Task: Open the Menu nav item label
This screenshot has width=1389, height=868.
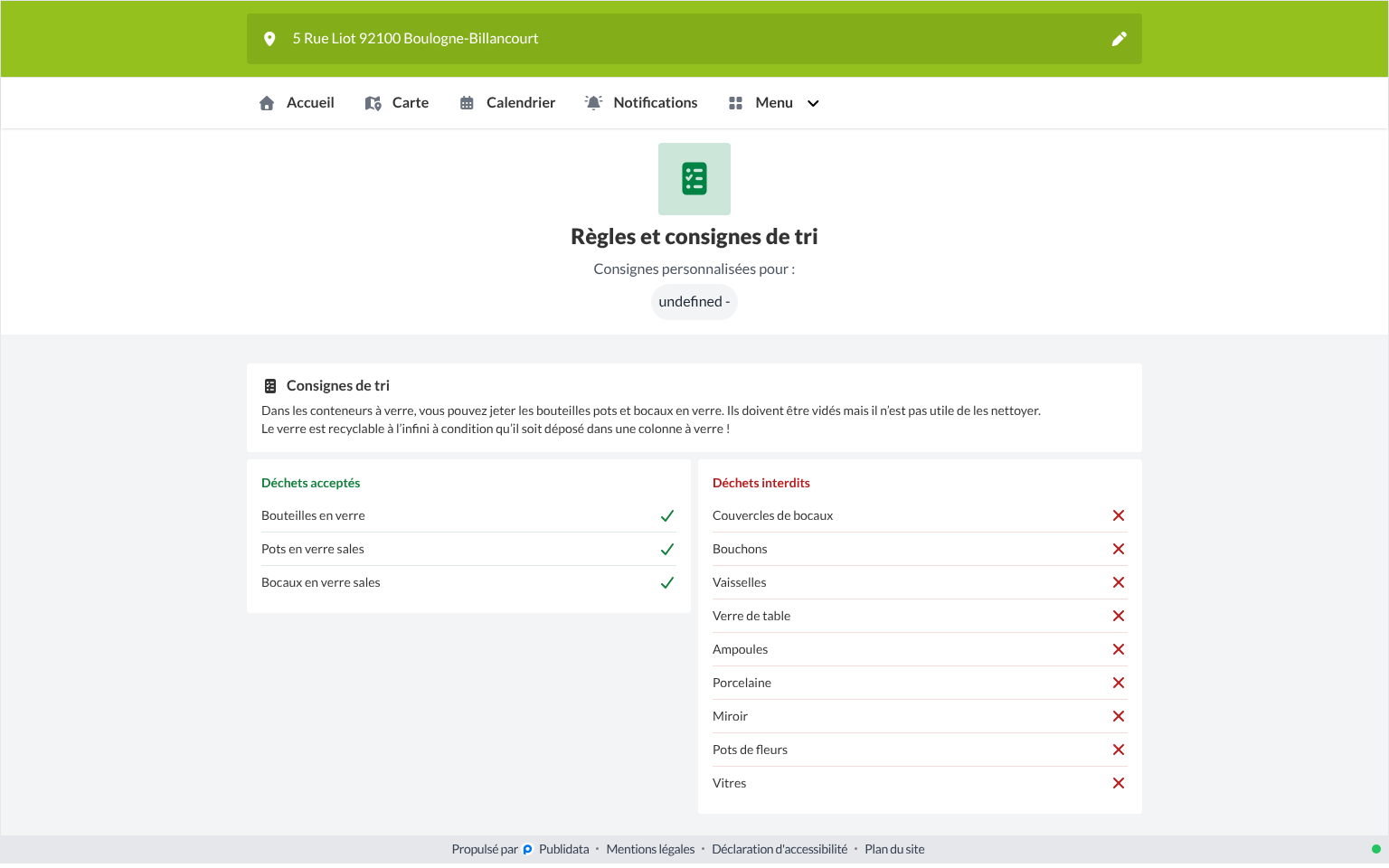Action: 774,103
